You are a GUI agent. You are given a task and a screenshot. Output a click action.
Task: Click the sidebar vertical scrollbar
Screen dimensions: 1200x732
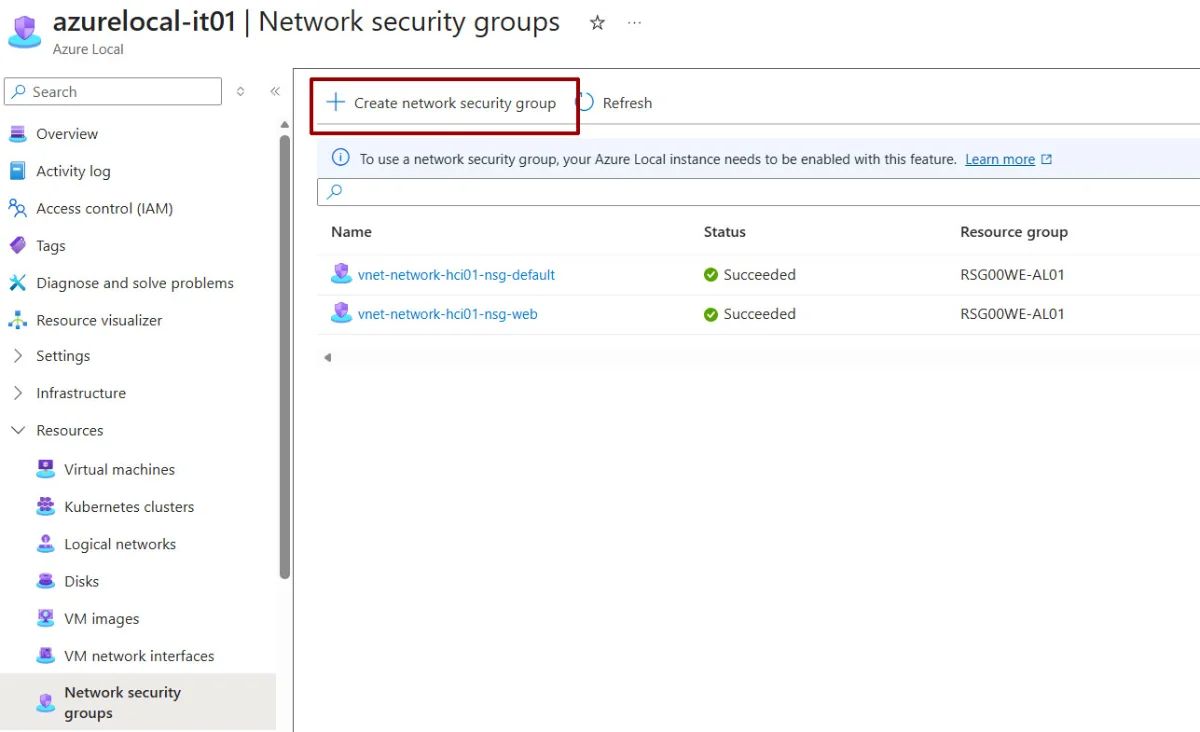285,355
